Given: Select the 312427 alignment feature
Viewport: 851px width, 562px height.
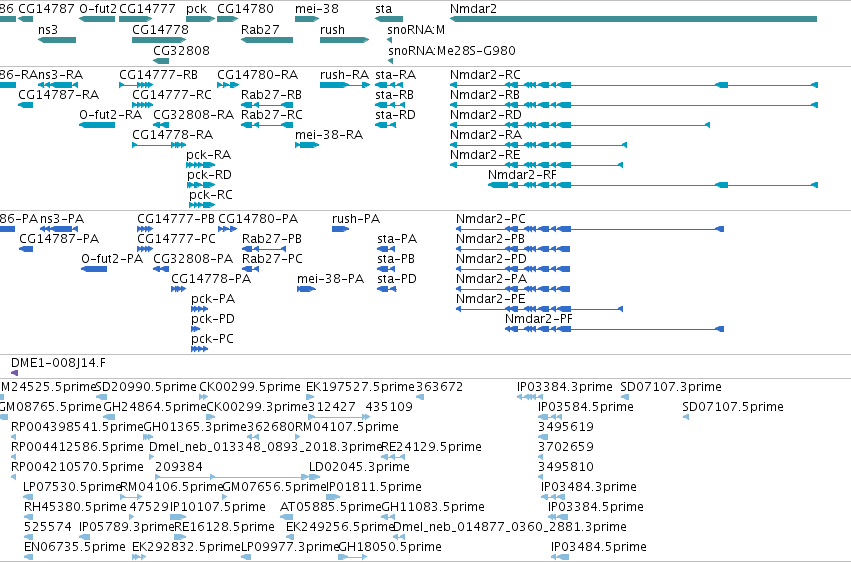Looking at the screenshot, I should click(339, 417).
